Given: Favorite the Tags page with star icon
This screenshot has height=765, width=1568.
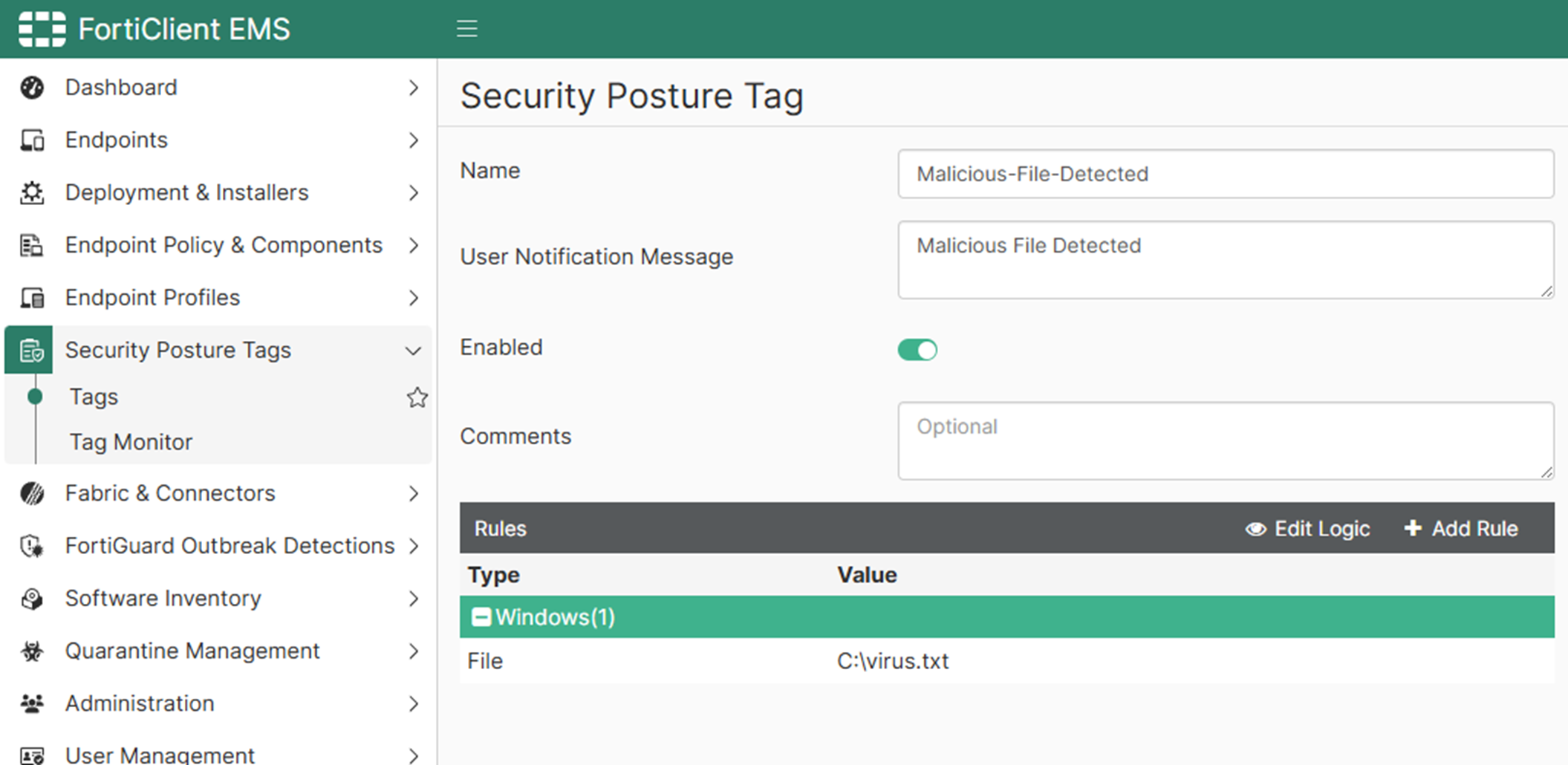Looking at the screenshot, I should coord(417,397).
